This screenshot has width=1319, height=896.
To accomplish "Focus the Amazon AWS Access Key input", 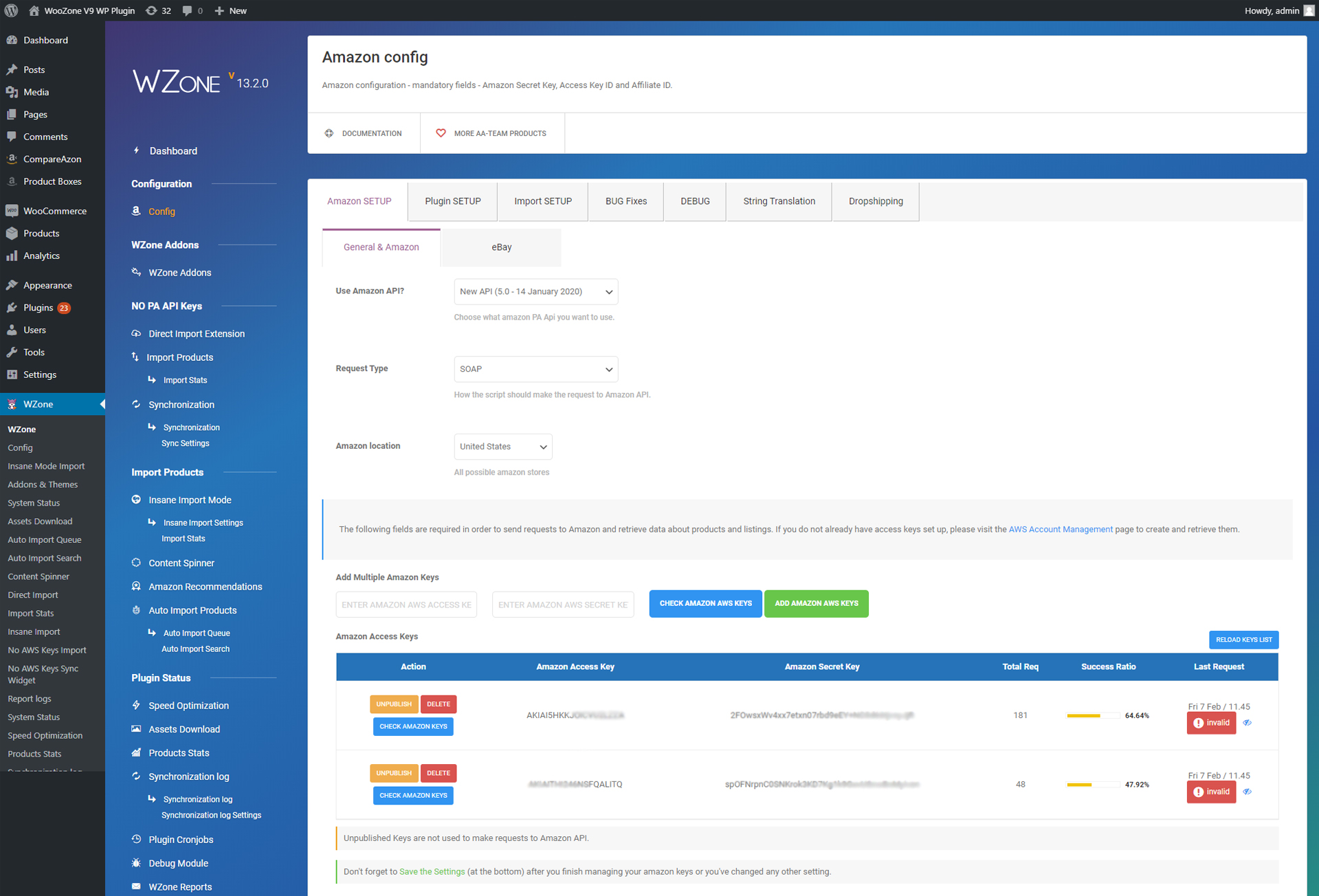I will (406, 605).
